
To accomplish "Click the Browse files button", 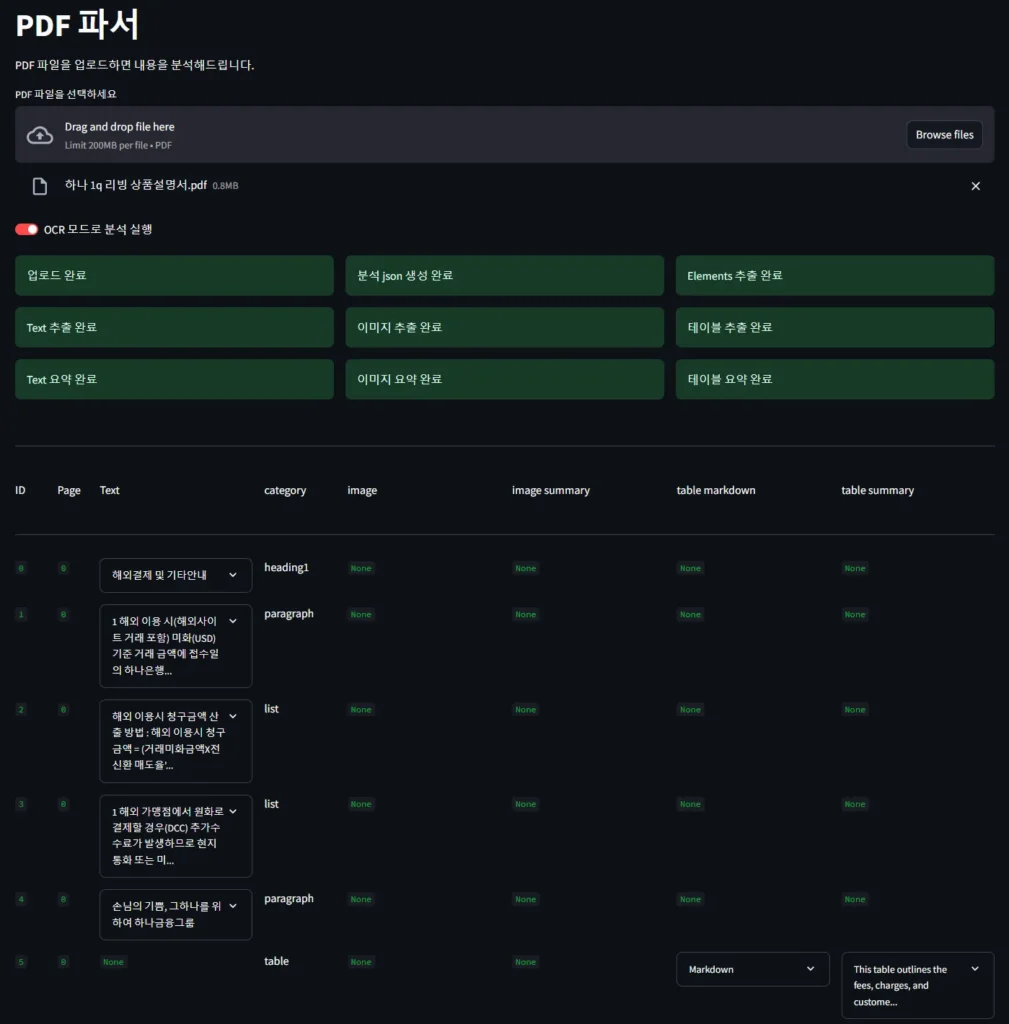I will (x=944, y=135).
